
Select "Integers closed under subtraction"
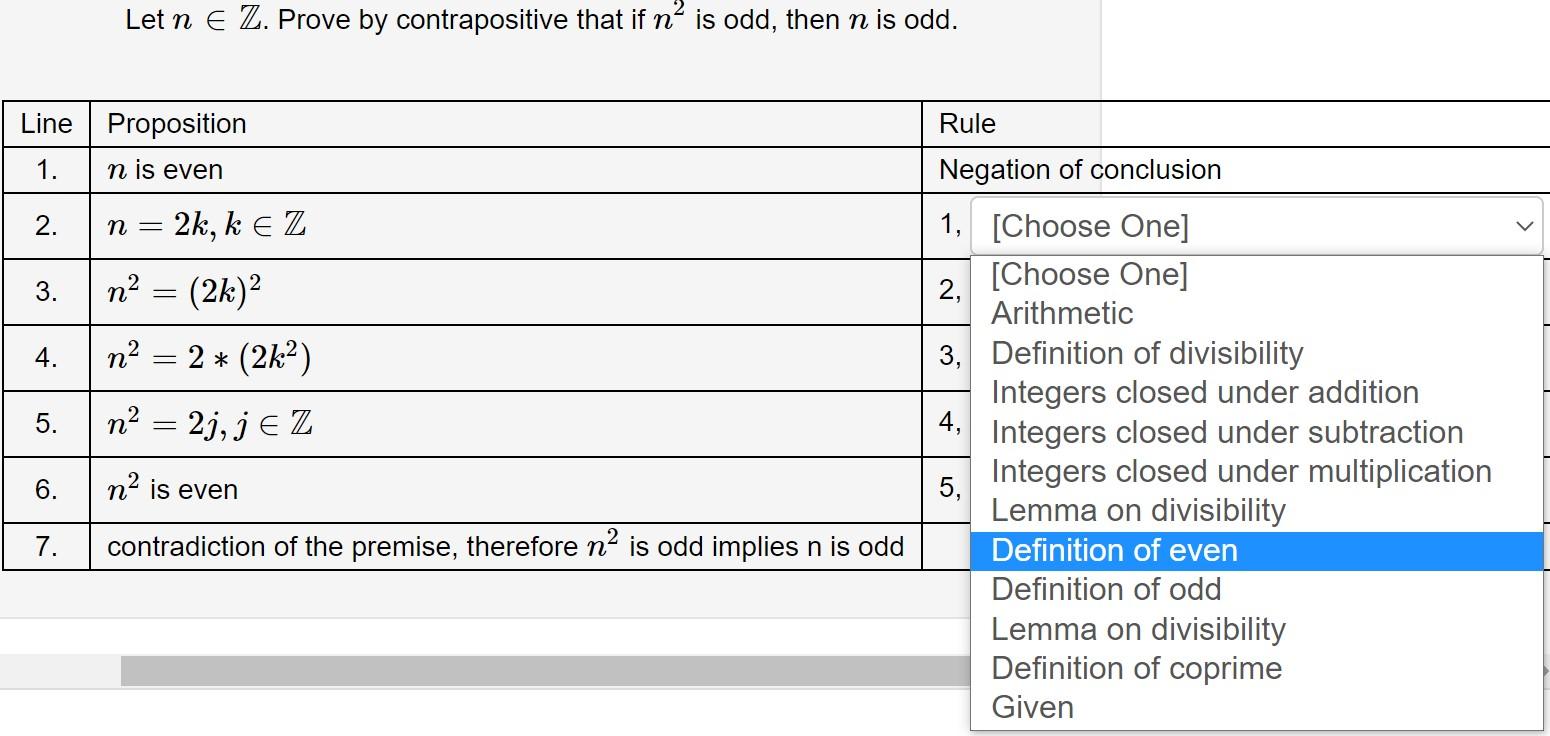pos(1227,432)
